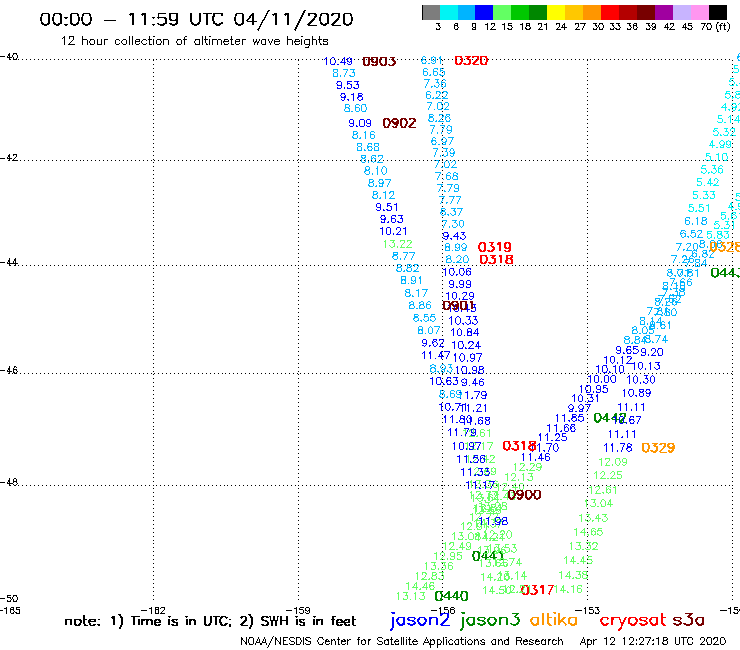740x650 pixels.
Task: Click the dark blue 9-12 ft legend swatch
Action: (484, 12)
